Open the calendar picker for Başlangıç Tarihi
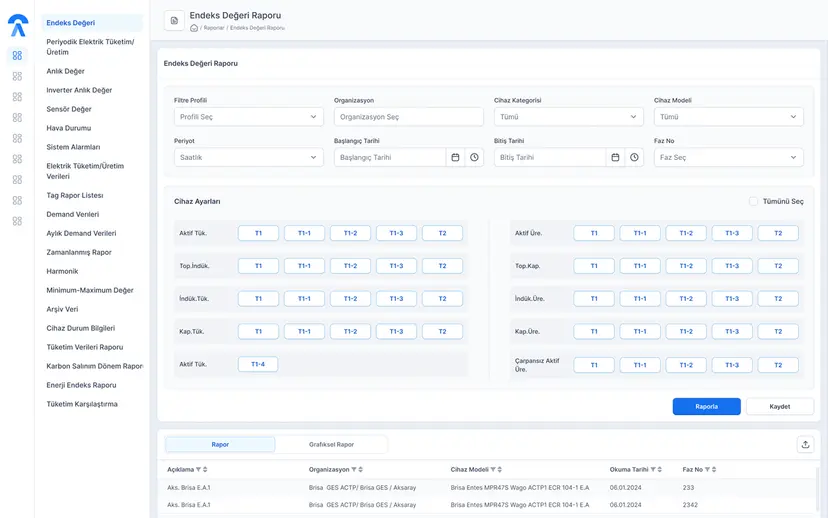Image resolution: width=828 pixels, height=518 pixels. 455,157
